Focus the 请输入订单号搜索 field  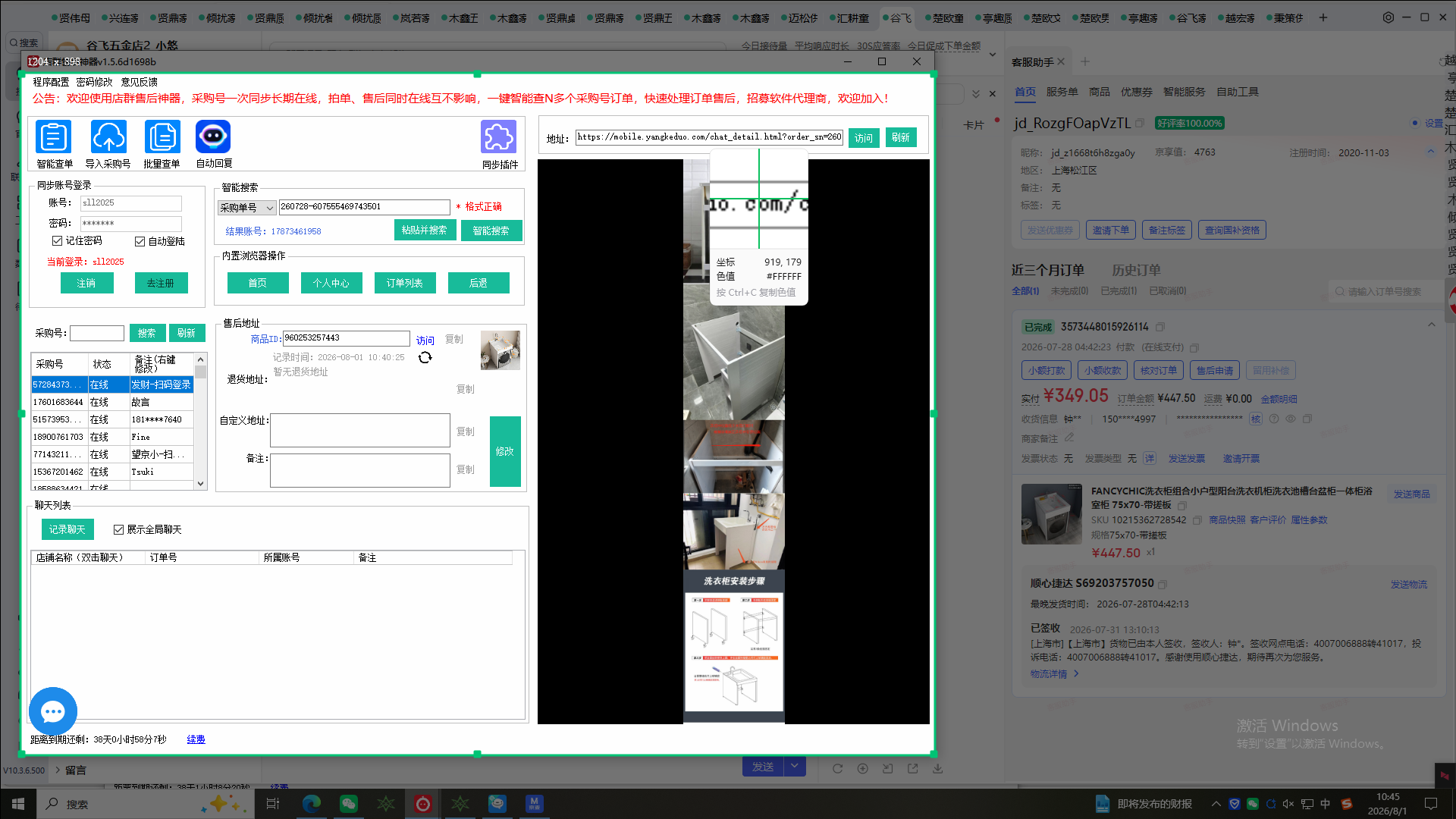click(x=1386, y=291)
